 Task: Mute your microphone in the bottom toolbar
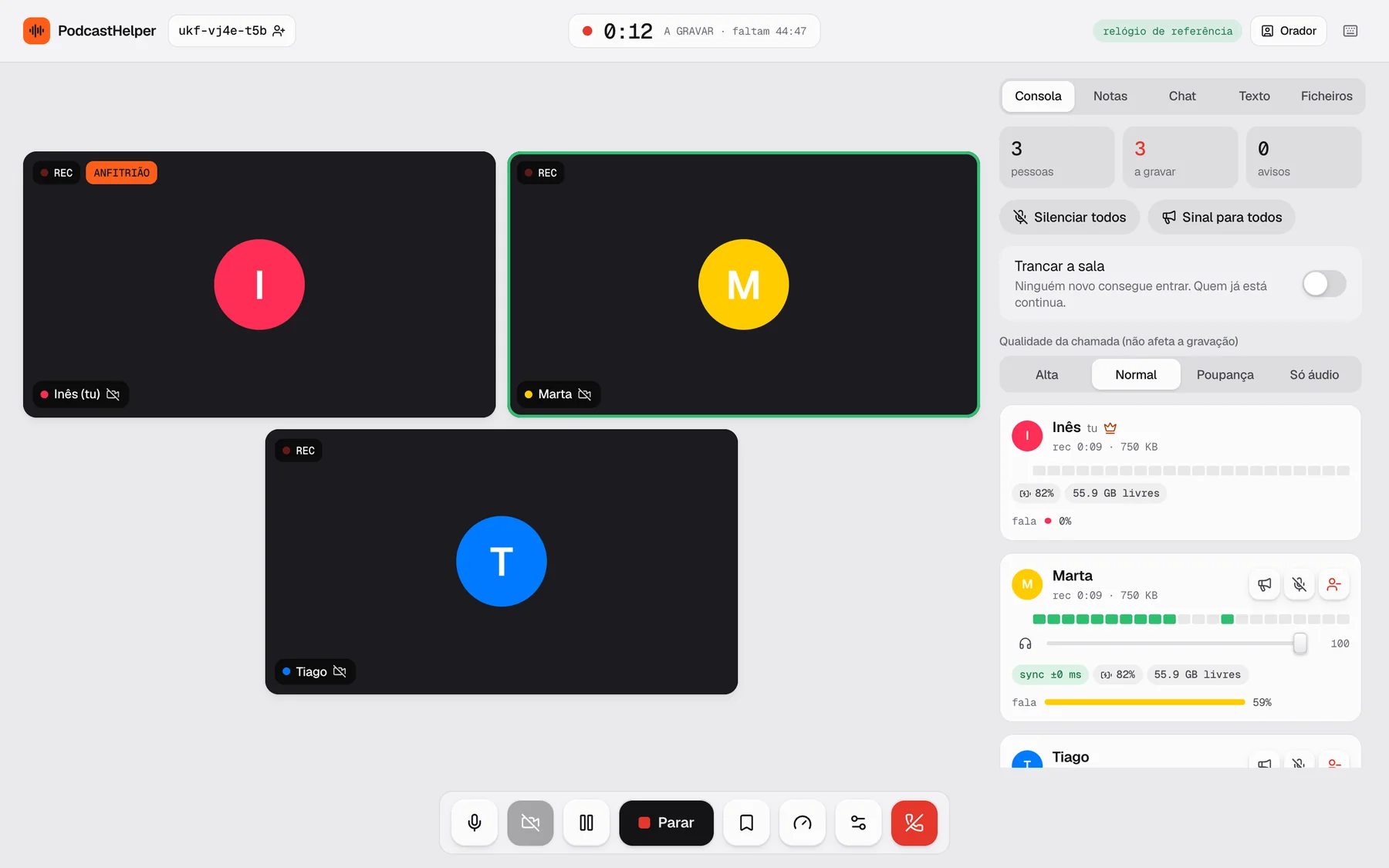coord(475,822)
